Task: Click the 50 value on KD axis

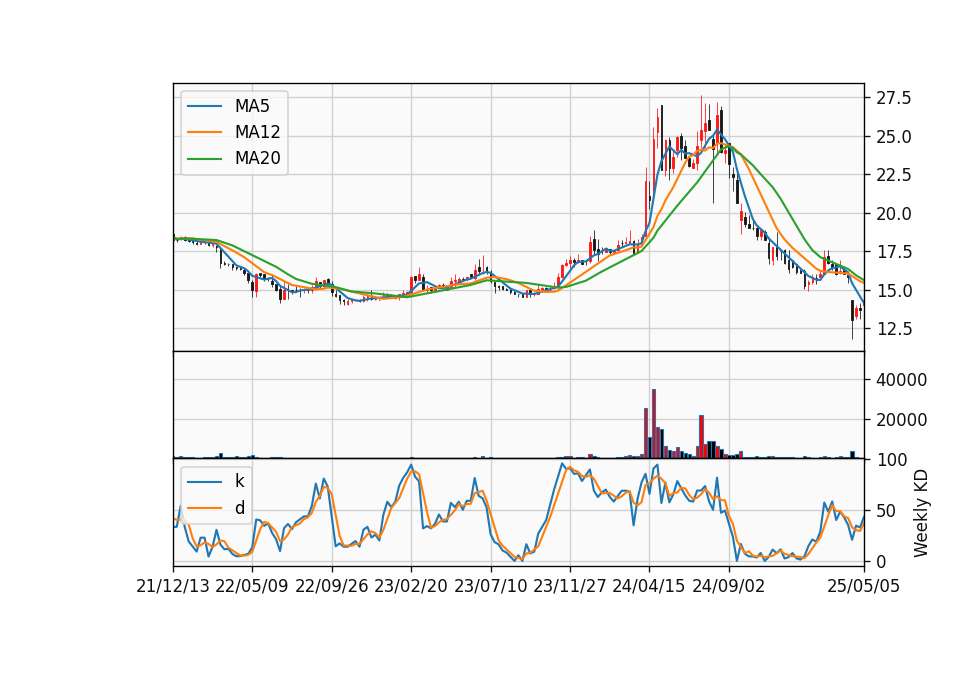Action: [x=887, y=511]
